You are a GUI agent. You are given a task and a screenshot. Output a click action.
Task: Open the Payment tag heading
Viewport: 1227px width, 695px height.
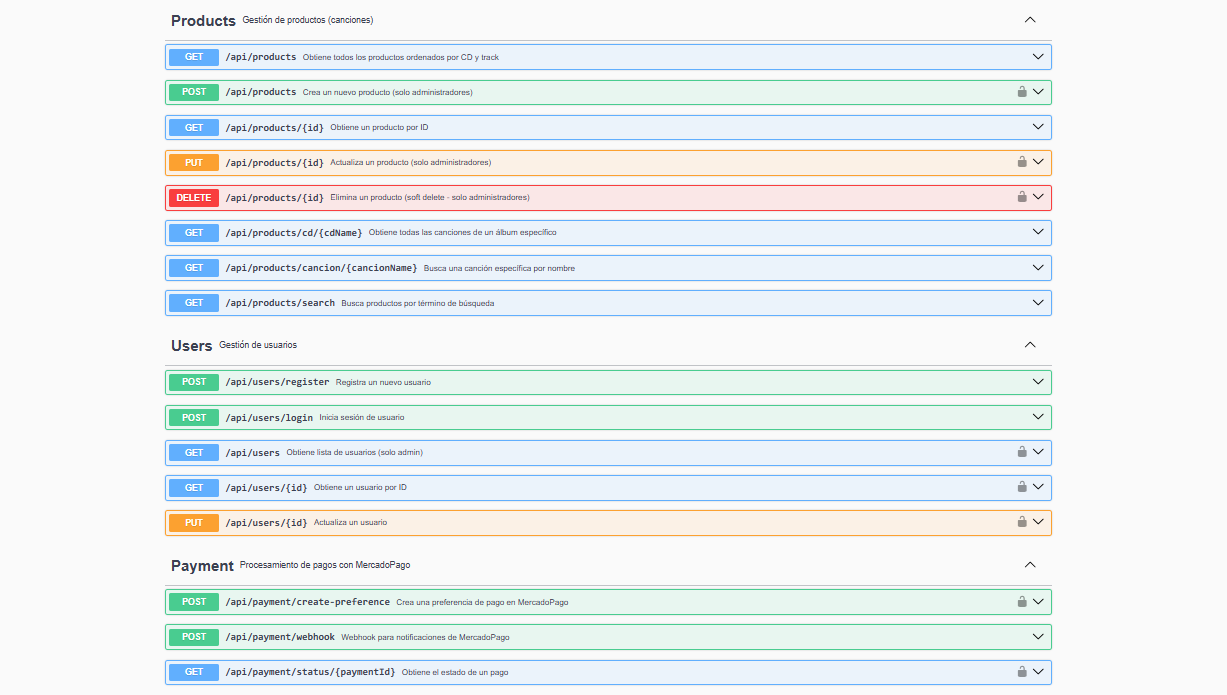coord(202,565)
